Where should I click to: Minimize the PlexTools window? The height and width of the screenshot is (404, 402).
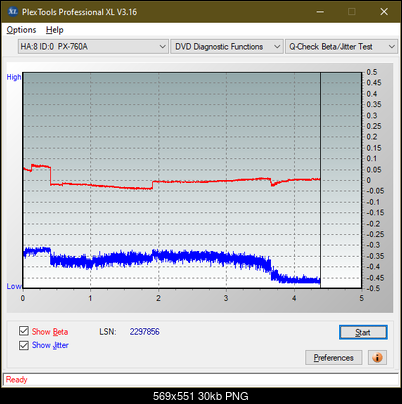pyautogui.click(x=320, y=12)
